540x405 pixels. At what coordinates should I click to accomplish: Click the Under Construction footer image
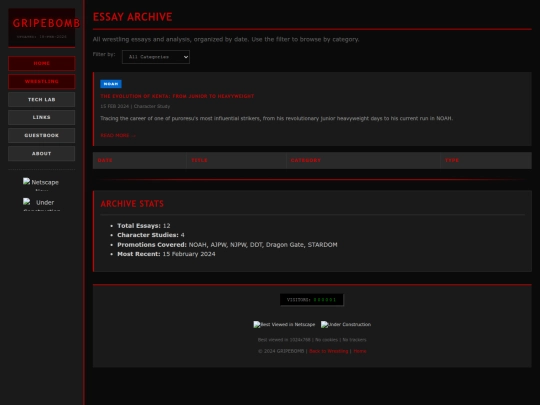coord(346,324)
